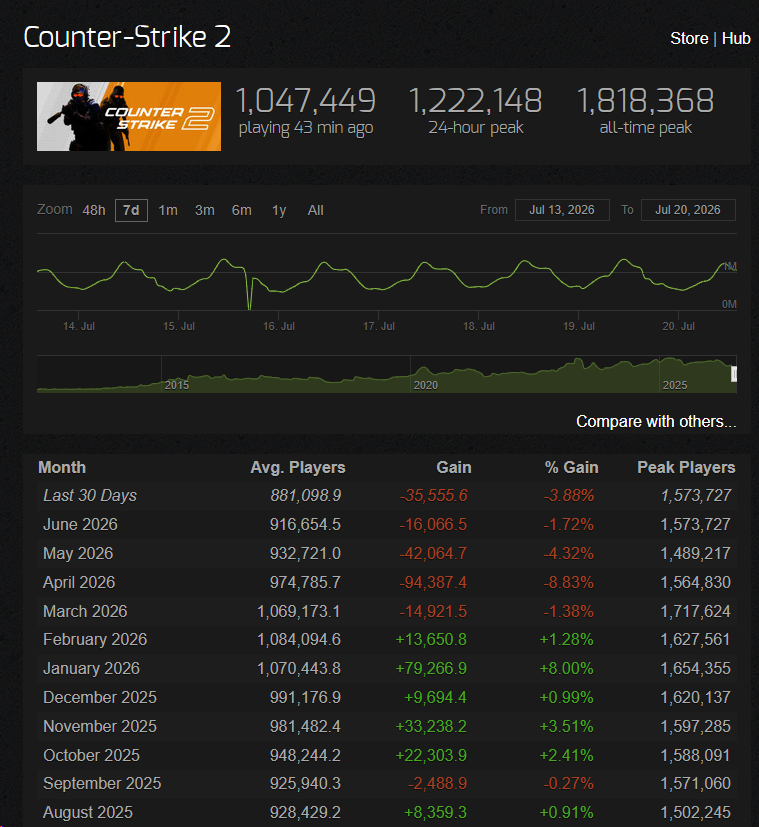Click the +8,359.3 gain value
Screen dimensions: 759x827
point(435,812)
